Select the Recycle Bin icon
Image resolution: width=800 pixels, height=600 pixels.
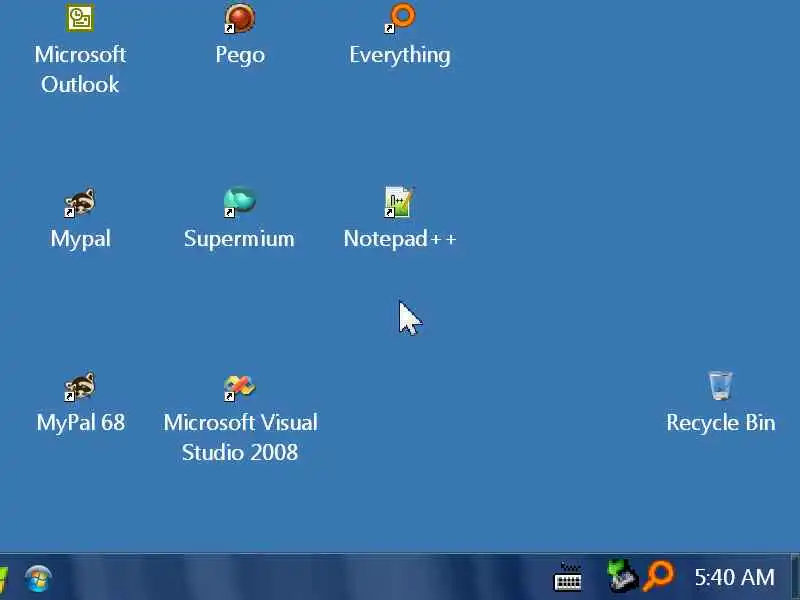720,386
